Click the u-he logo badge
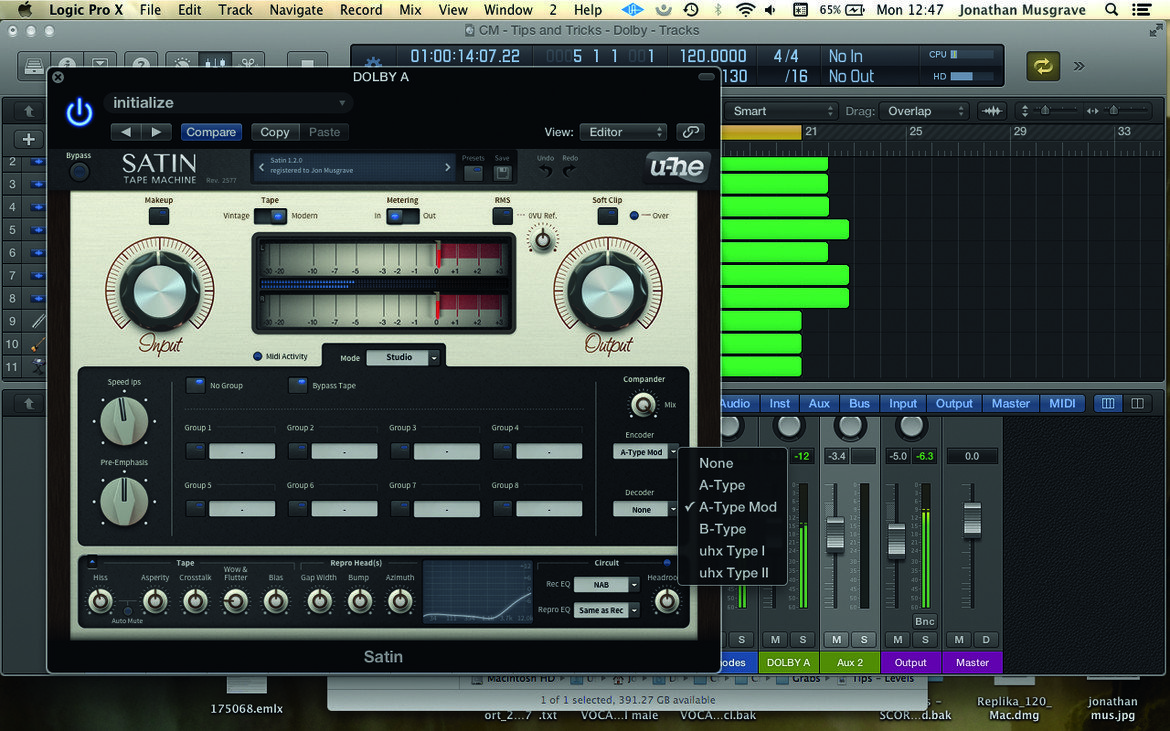 coord(676,167)
